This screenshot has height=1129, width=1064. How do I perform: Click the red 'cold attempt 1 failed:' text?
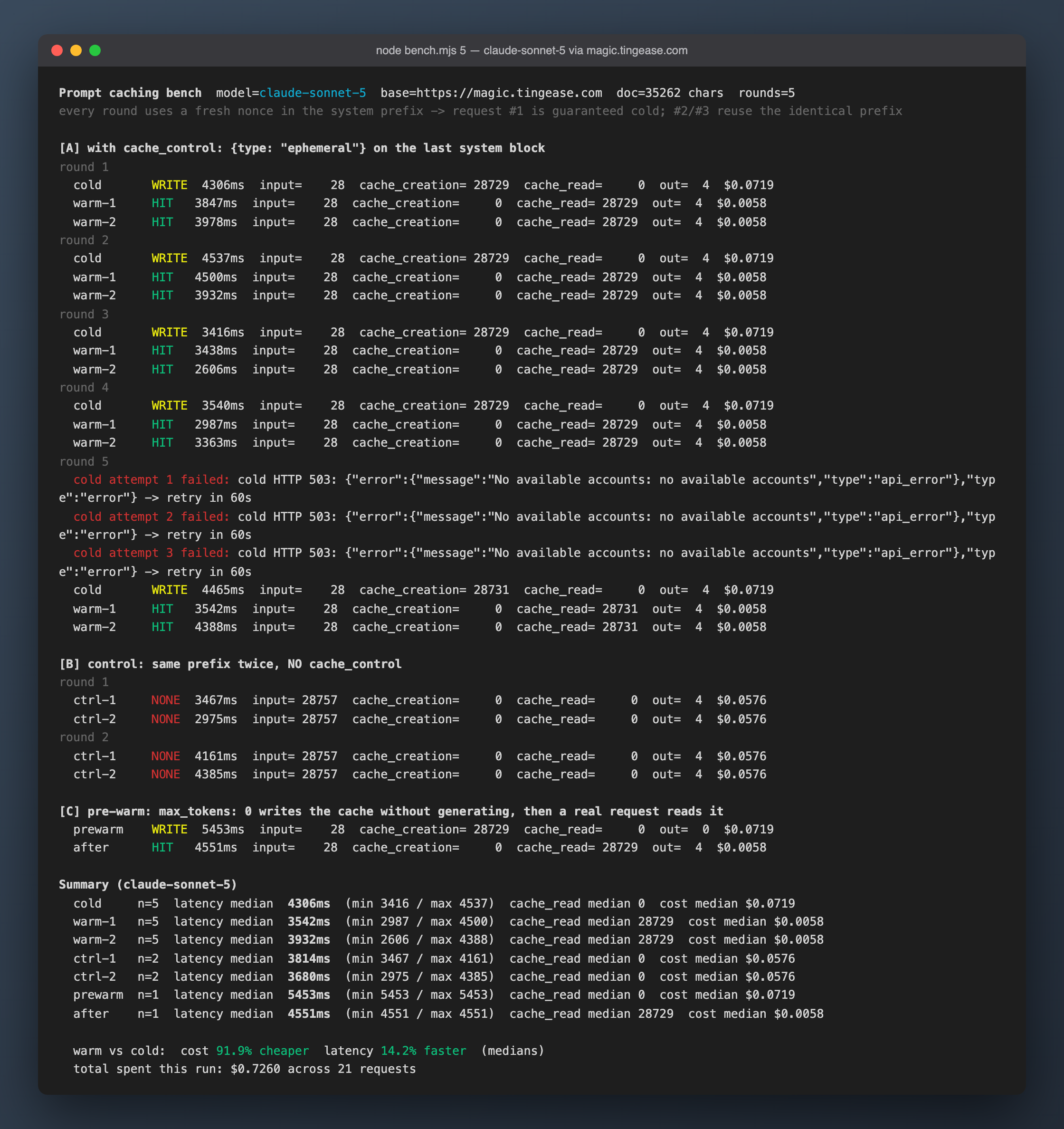pyautogui.click(x=152, y=479)
